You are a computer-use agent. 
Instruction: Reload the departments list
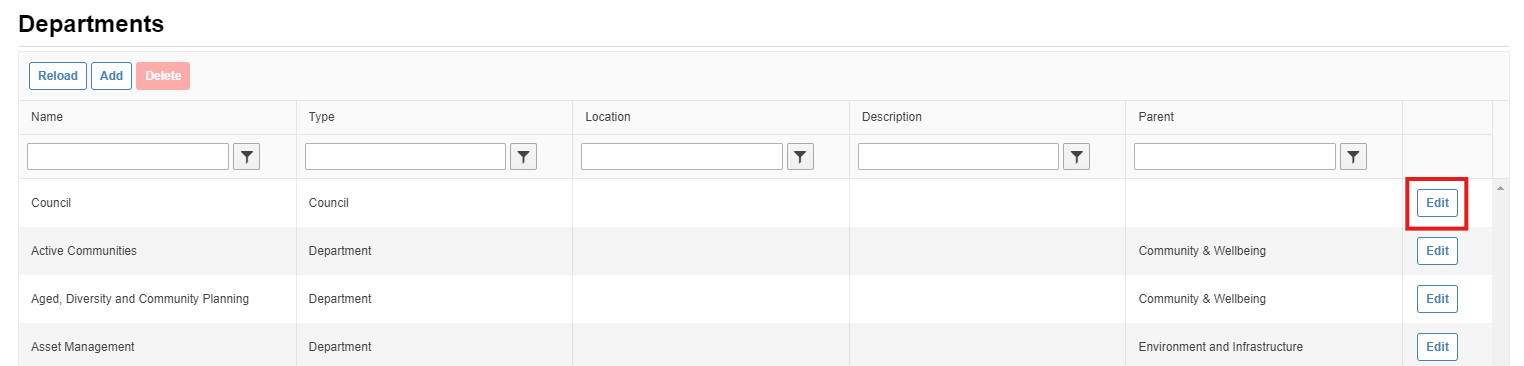[x=58, y=76]
